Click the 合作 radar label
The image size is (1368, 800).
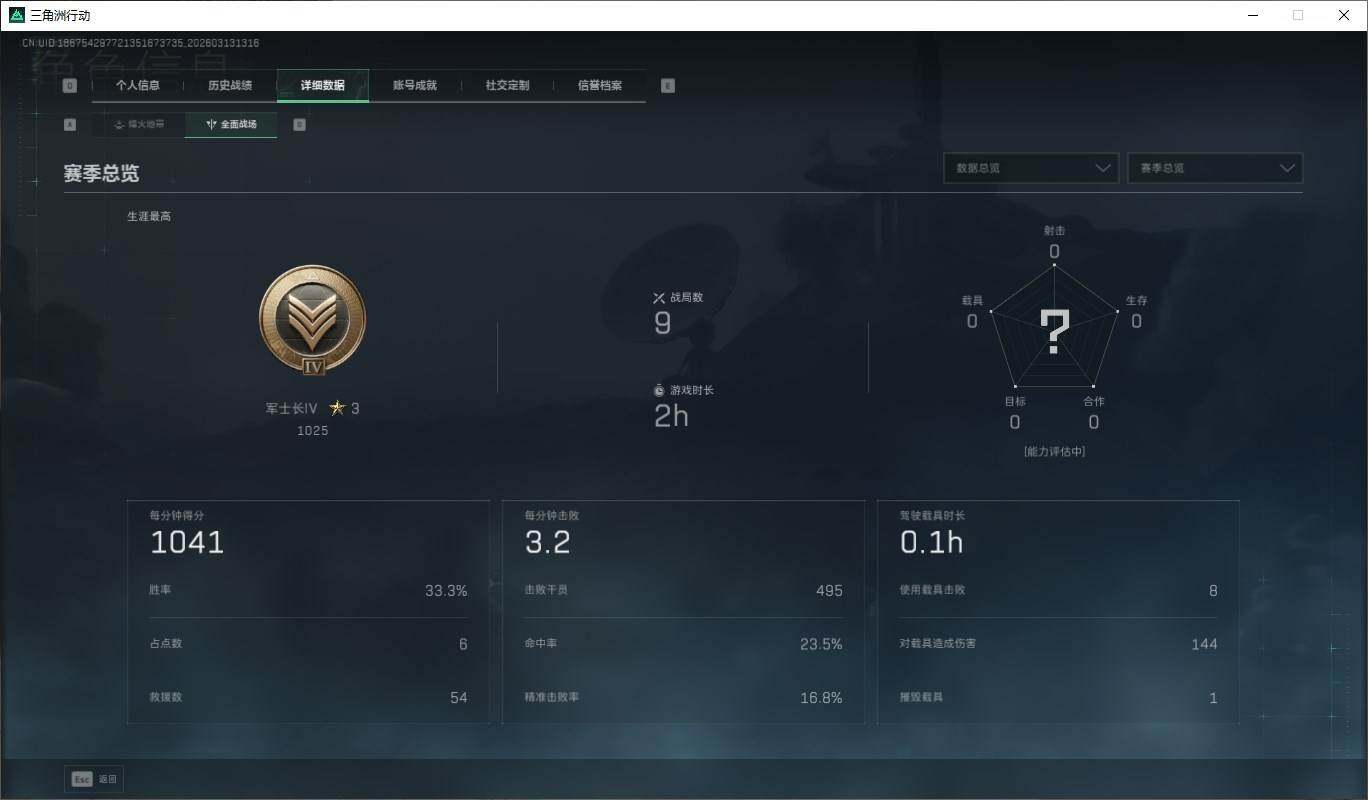coord(1094,402)
